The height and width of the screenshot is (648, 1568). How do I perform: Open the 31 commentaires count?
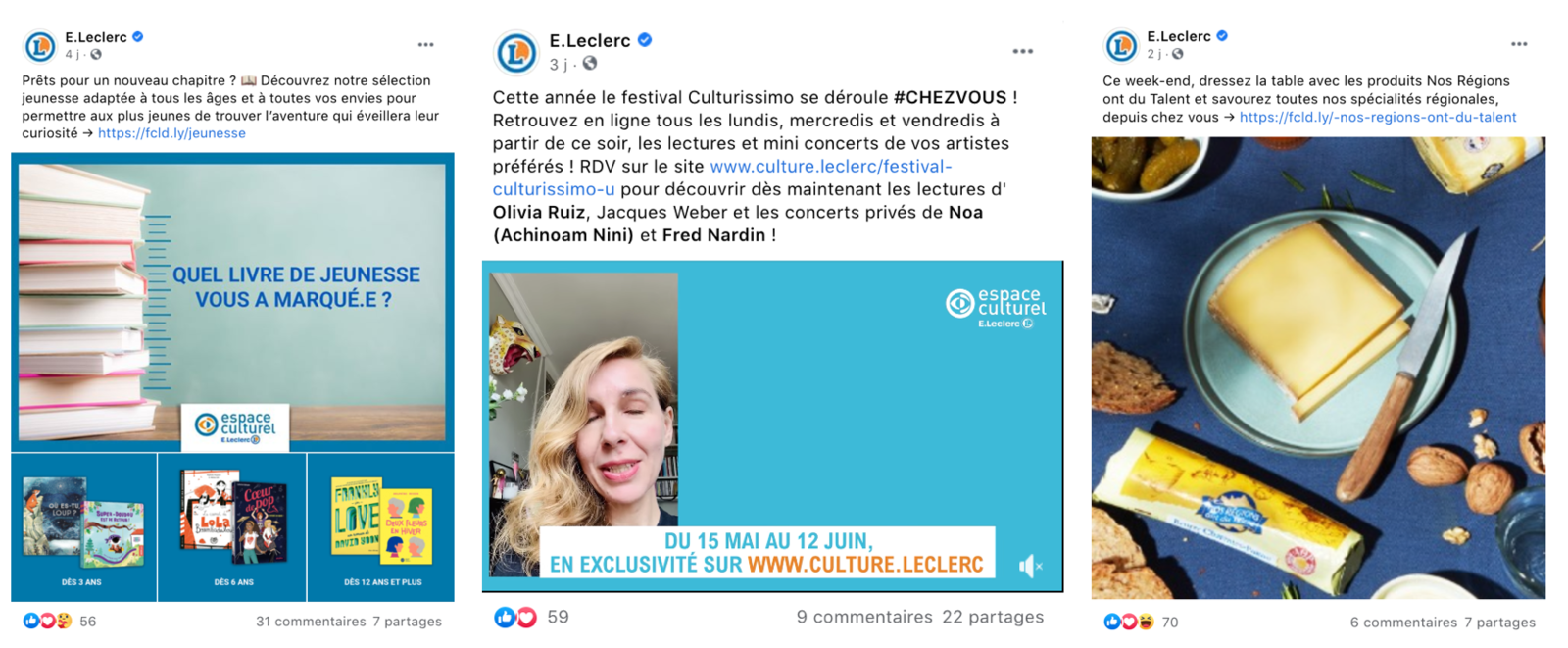pos(311,622)
